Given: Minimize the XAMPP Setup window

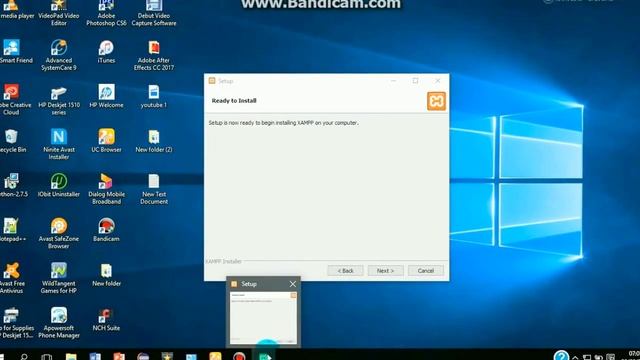Looking at the screenshot, I should click(393, 81).
